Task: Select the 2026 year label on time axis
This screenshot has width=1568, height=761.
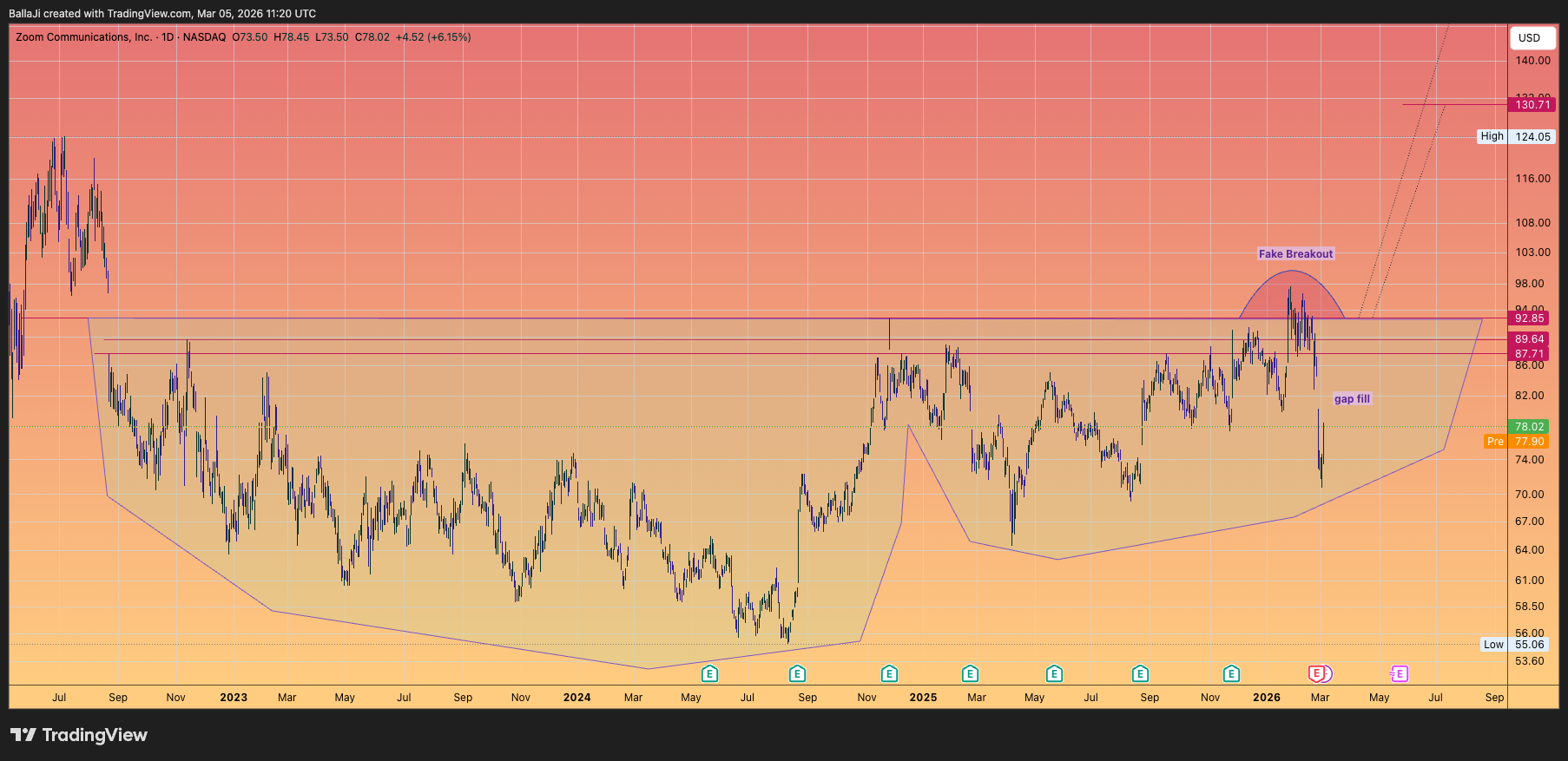Action: [x=1267, y=698]
